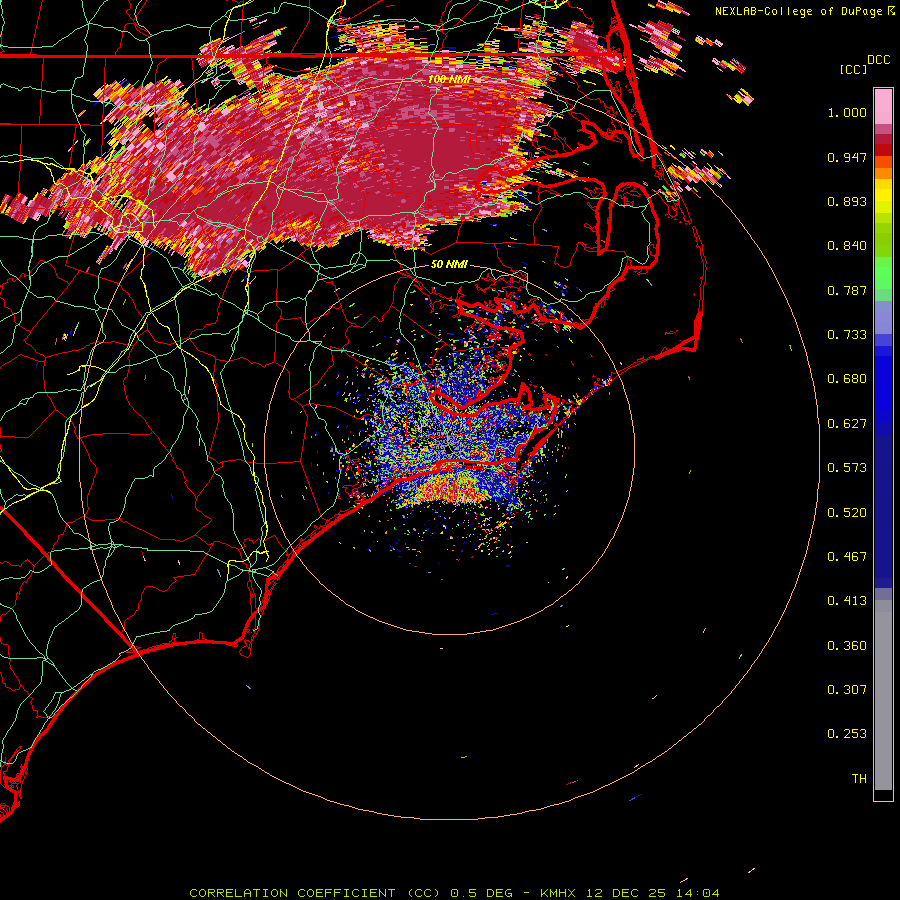Click the 0.893 scale value
Viewport: 900px width, 900px height.
(x=847, y=201)
